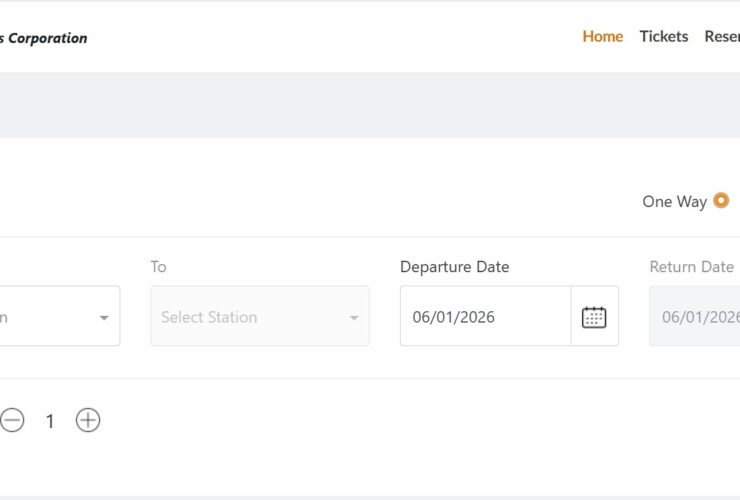The image size is (740, 500).
Task: Click the passenger count value 1
Action: tap(50, 421)
